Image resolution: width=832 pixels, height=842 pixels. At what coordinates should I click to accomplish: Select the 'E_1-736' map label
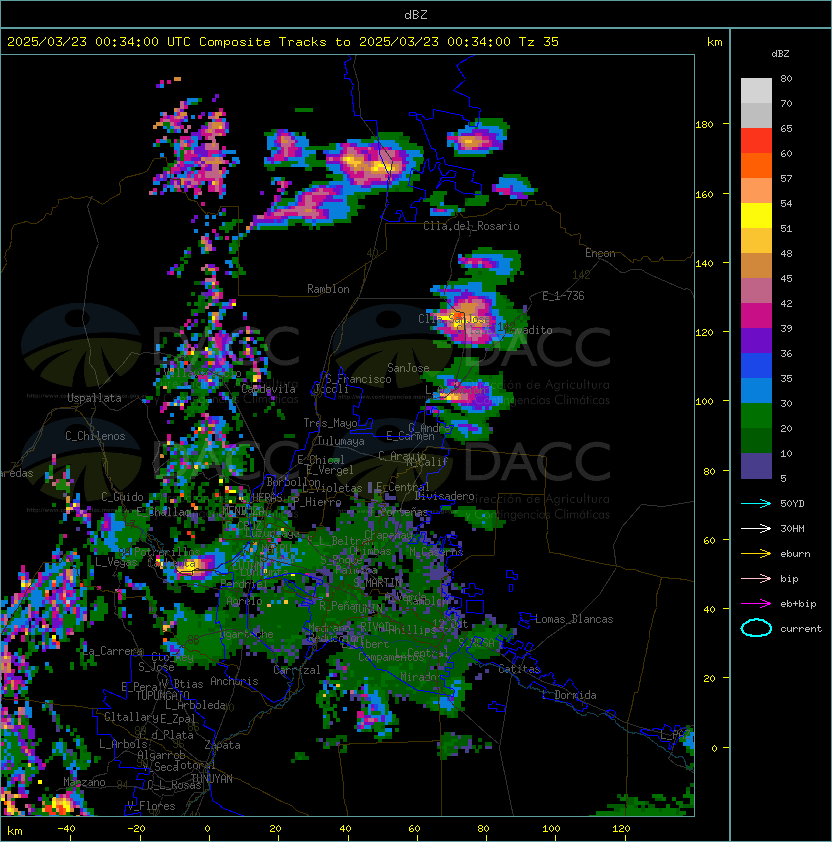563,296
